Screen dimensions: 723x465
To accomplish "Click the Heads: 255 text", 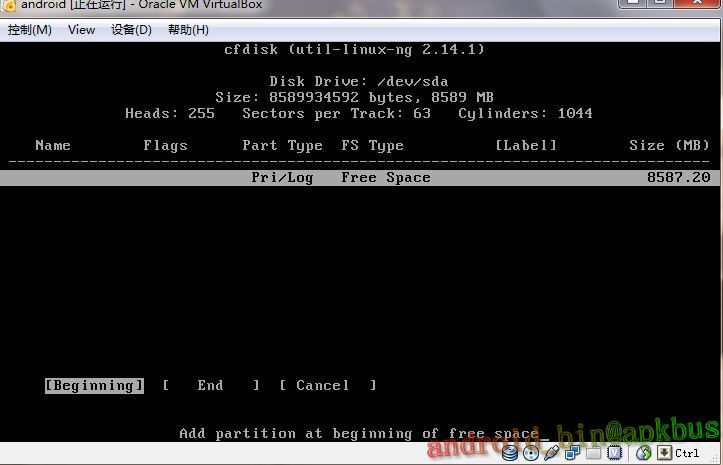I will [170, 113].
